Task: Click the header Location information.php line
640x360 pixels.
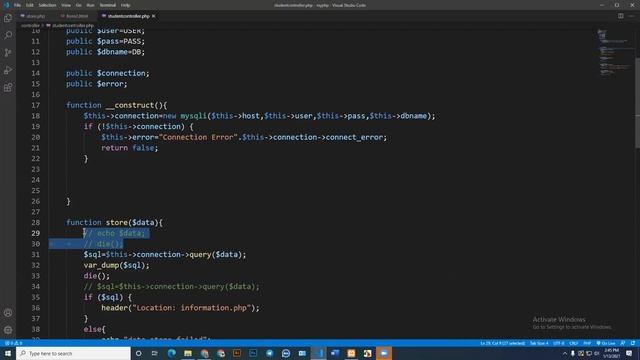Action: click(x=180, y=308)
